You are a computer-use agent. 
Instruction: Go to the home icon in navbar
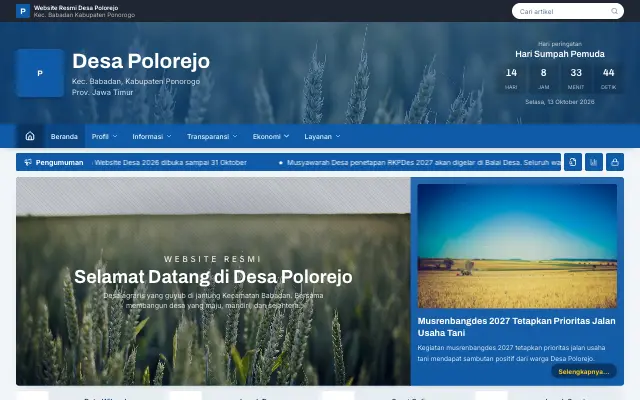[x=30, y=136]
